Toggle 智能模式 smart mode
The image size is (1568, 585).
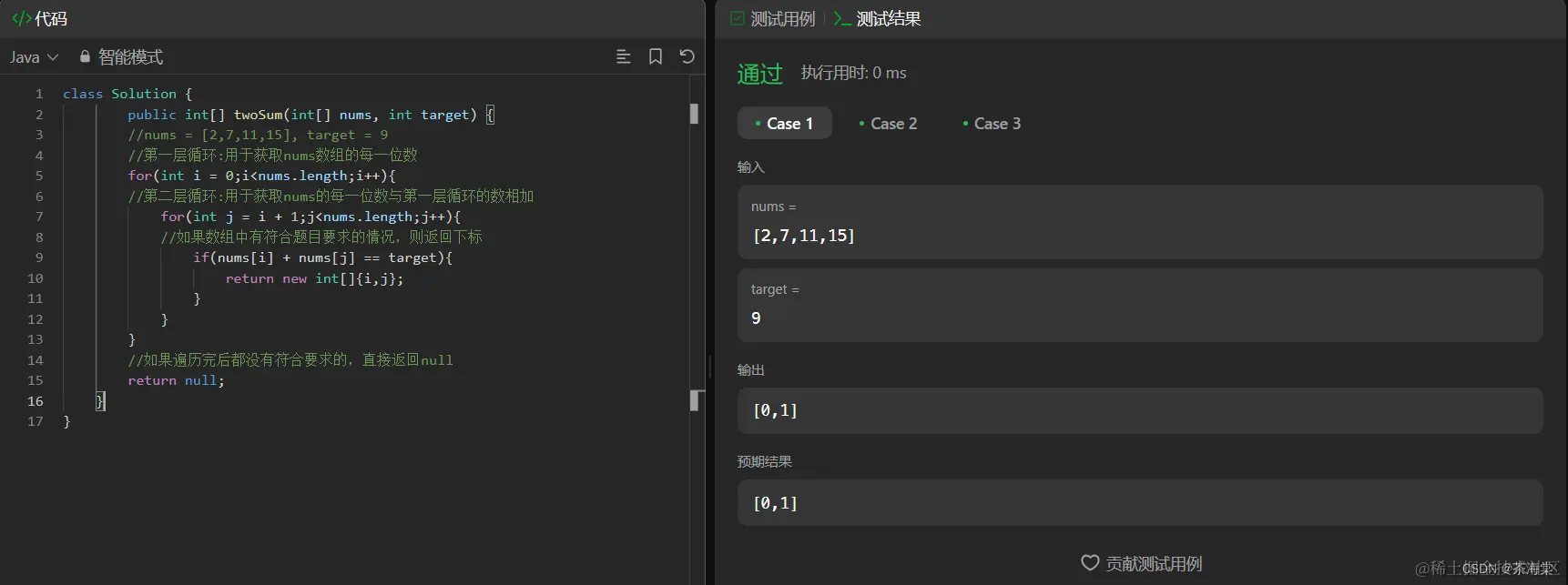point(130,57)
